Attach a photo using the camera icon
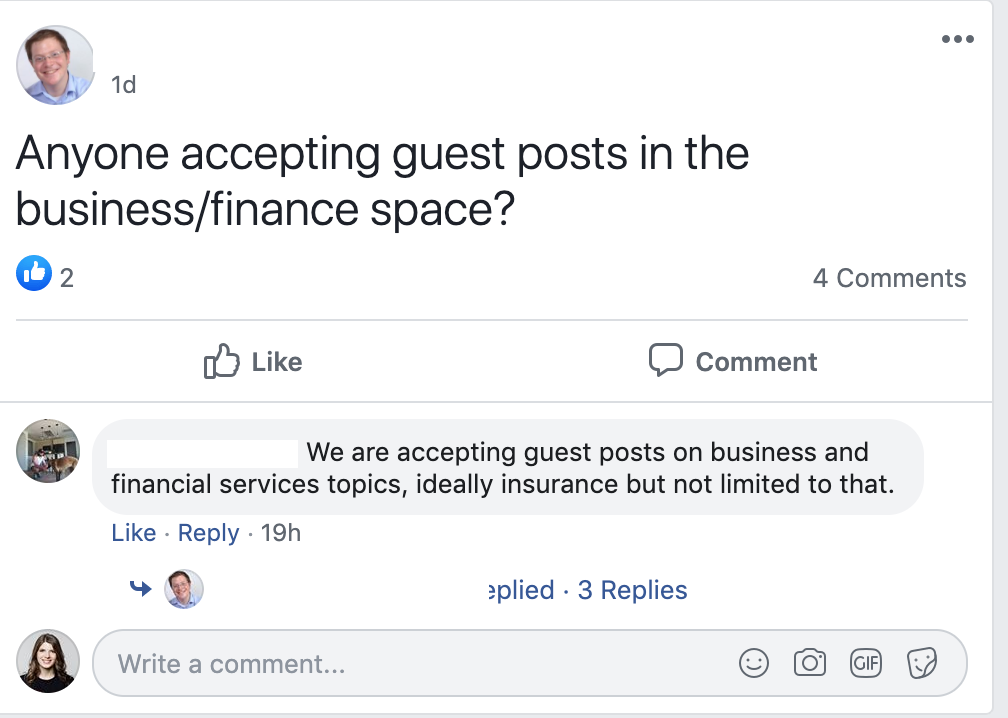The width and height of the screenshot is (1008, 718). pos(810,662)
